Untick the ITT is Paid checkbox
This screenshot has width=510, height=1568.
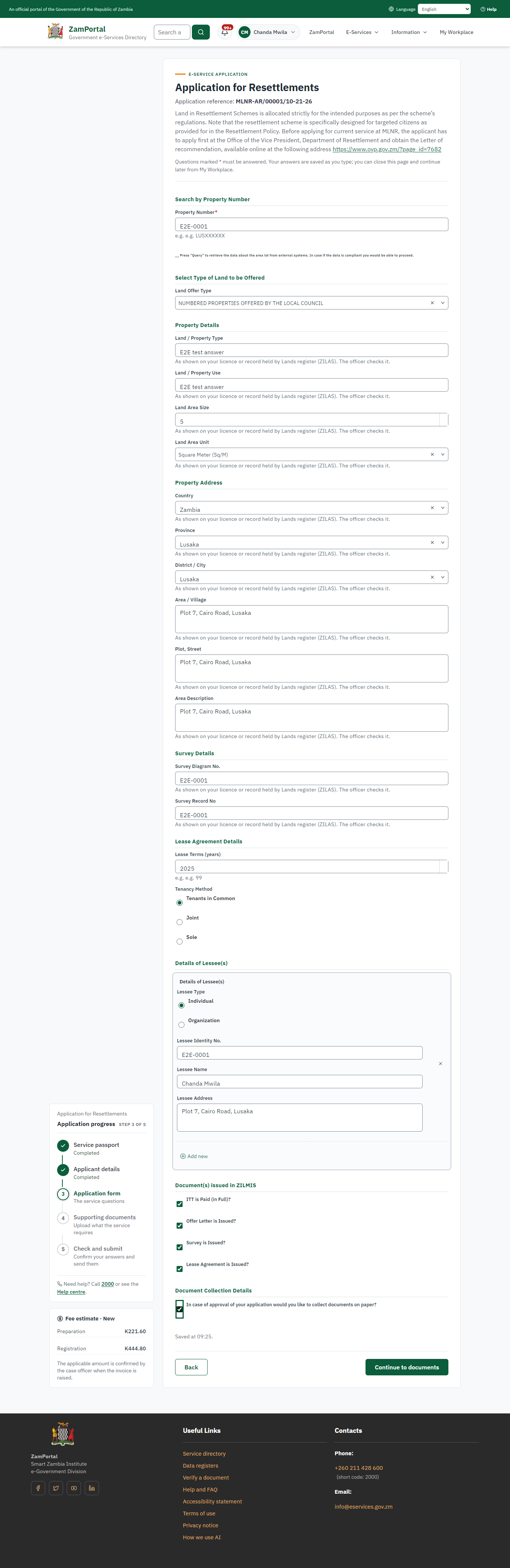[180, 1204]
